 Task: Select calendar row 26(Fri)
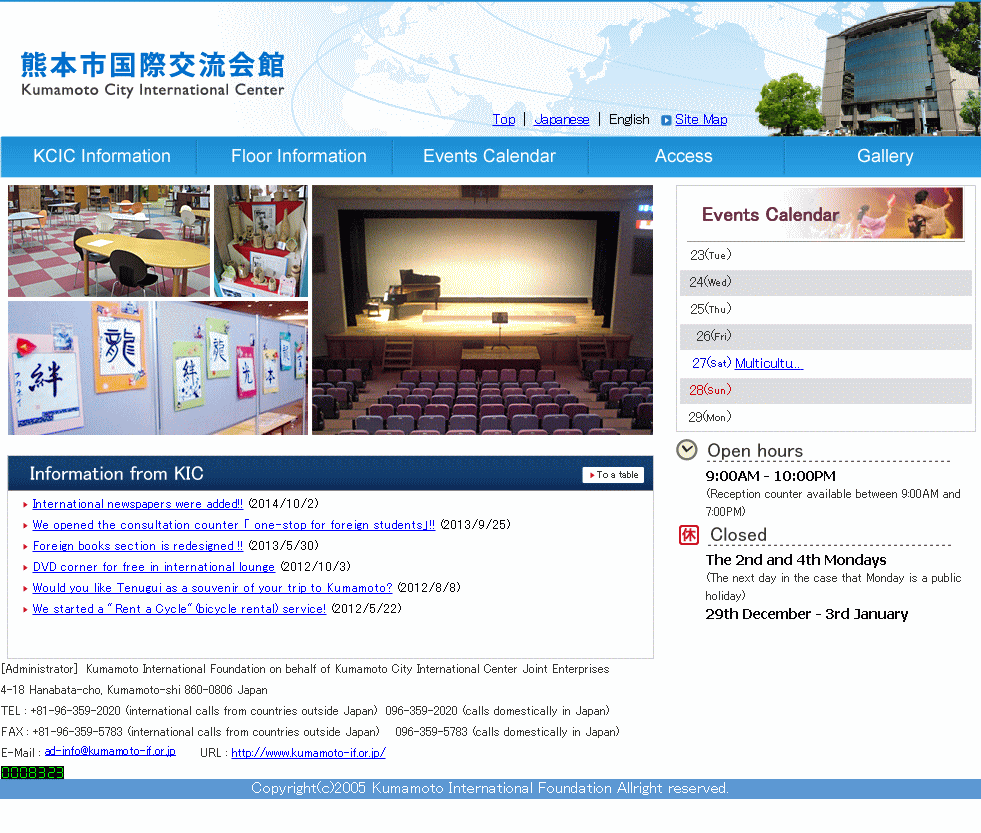tap(826, 336)
